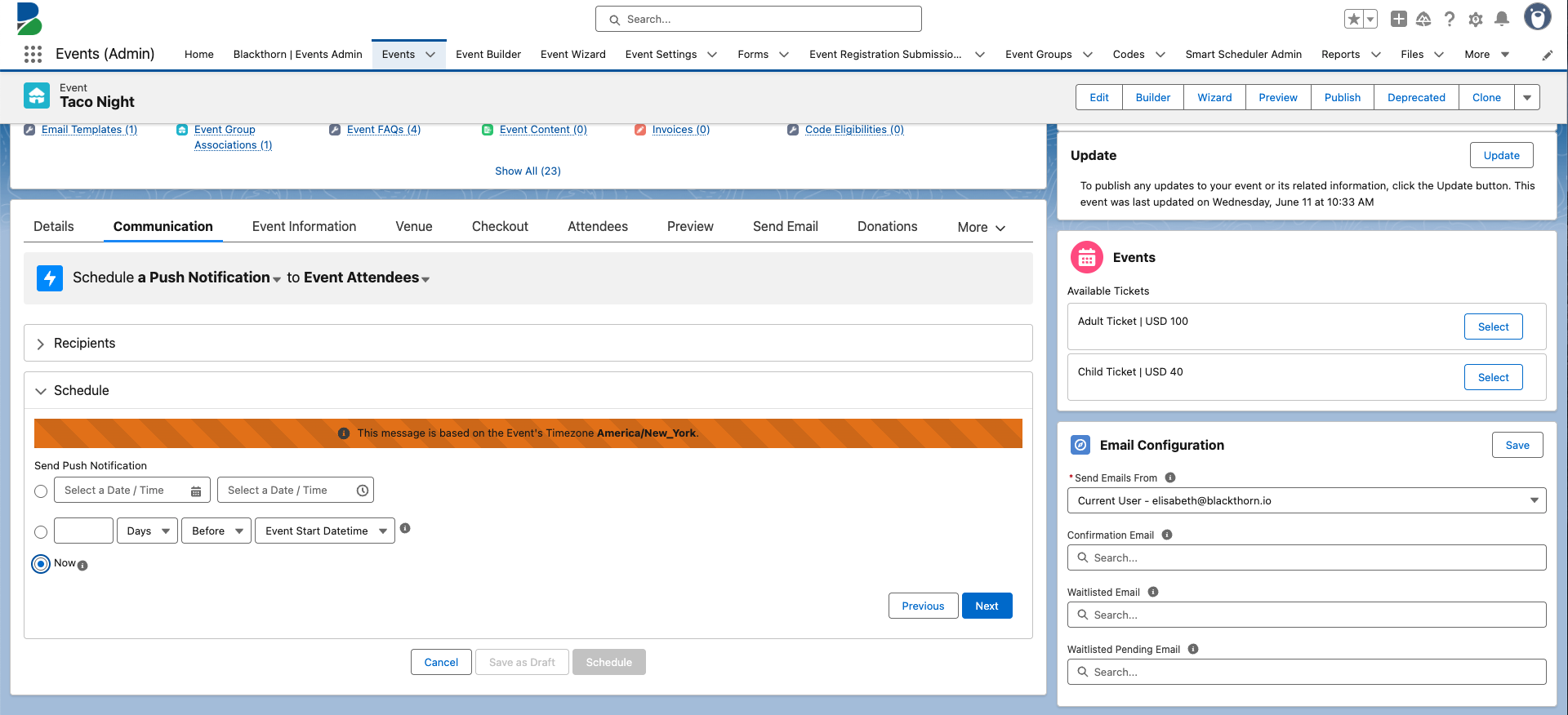Click info icon next to Event Start Datetime

(x=405, y=528)
